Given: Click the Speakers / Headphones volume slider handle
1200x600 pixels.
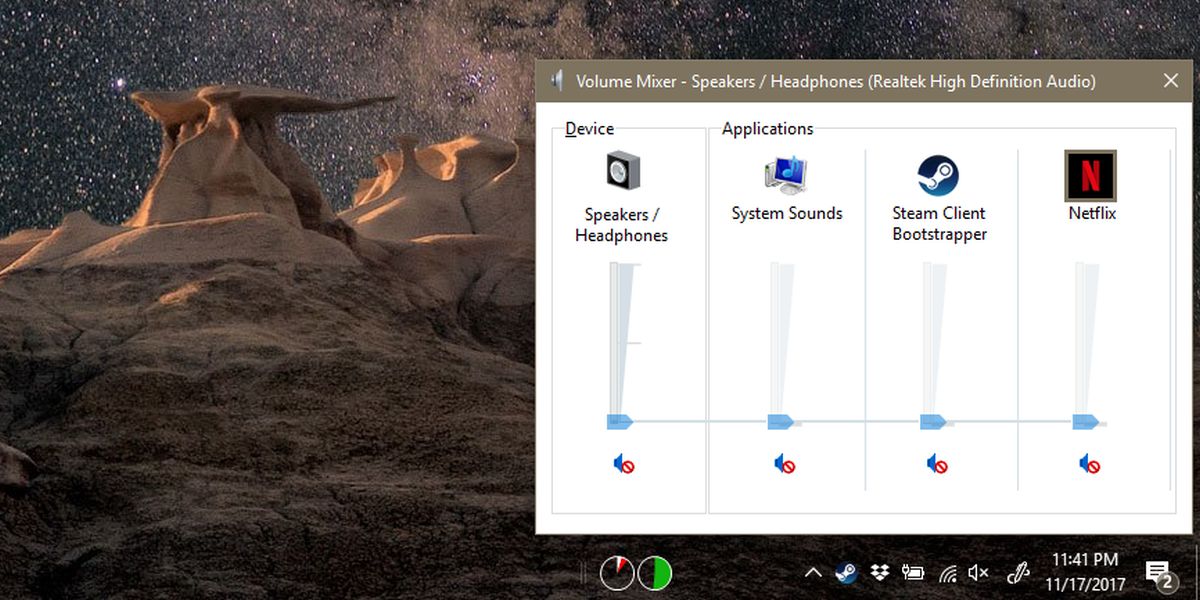Looking at the screenshot, I should [620, 422].
